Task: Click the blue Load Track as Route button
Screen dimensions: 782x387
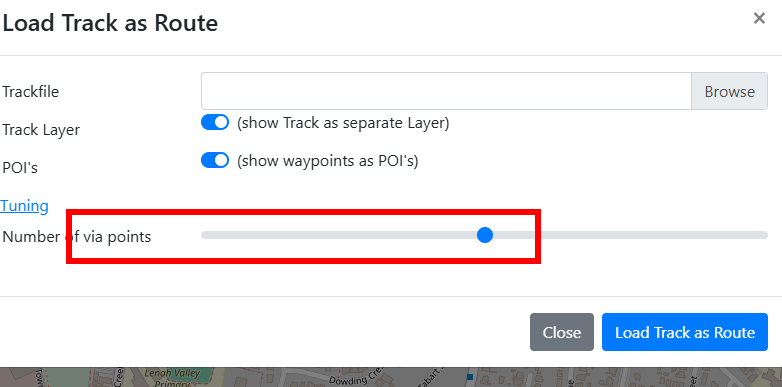Action: tap(685, 332)
